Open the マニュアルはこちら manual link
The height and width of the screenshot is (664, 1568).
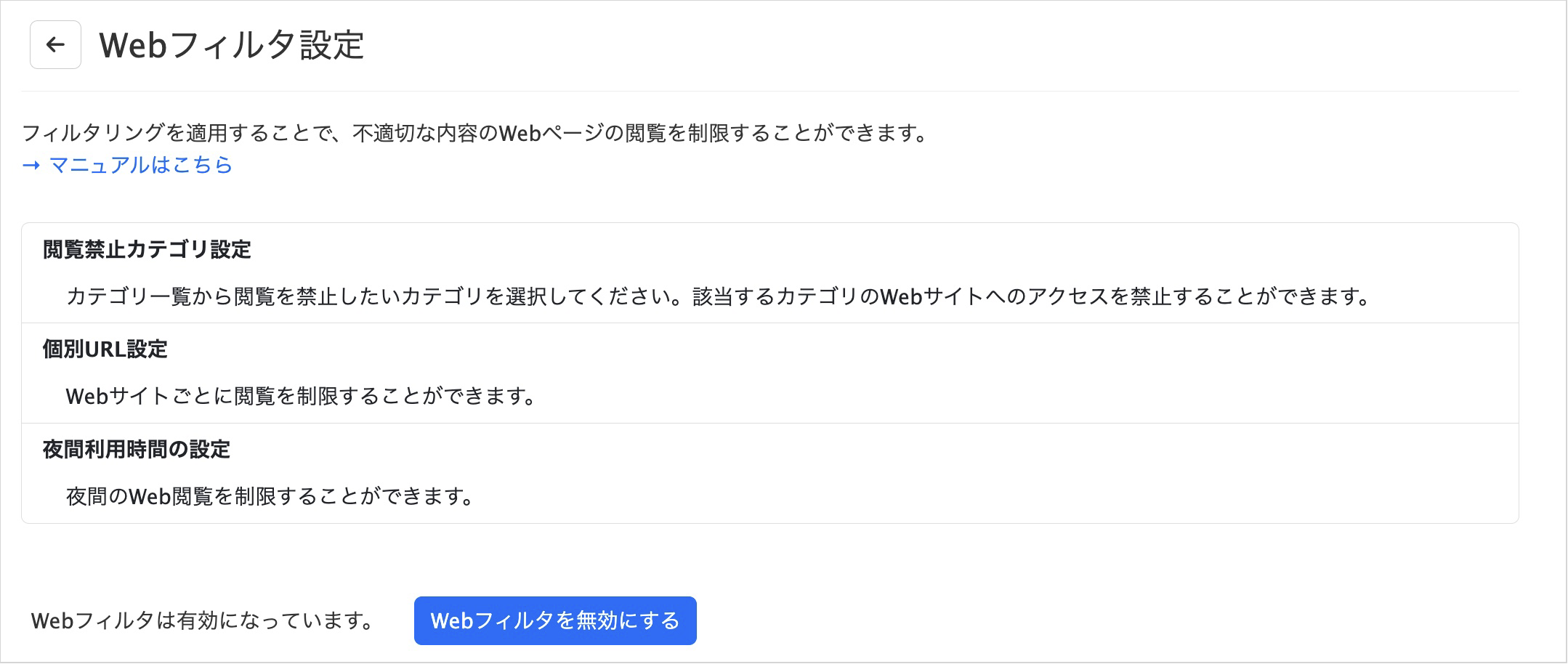coord(140,166)
